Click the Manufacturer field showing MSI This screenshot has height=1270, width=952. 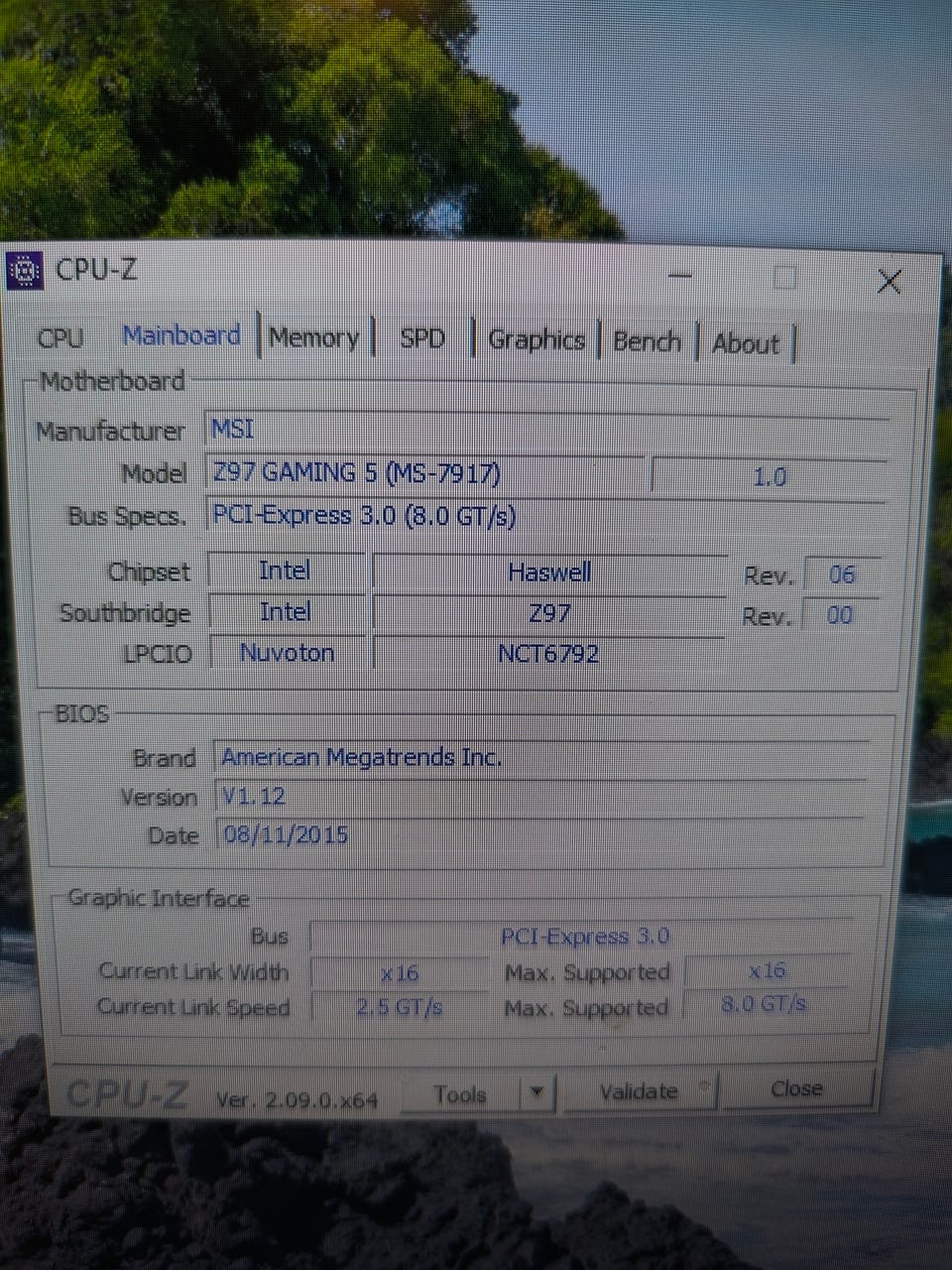(x=547, y=430)
